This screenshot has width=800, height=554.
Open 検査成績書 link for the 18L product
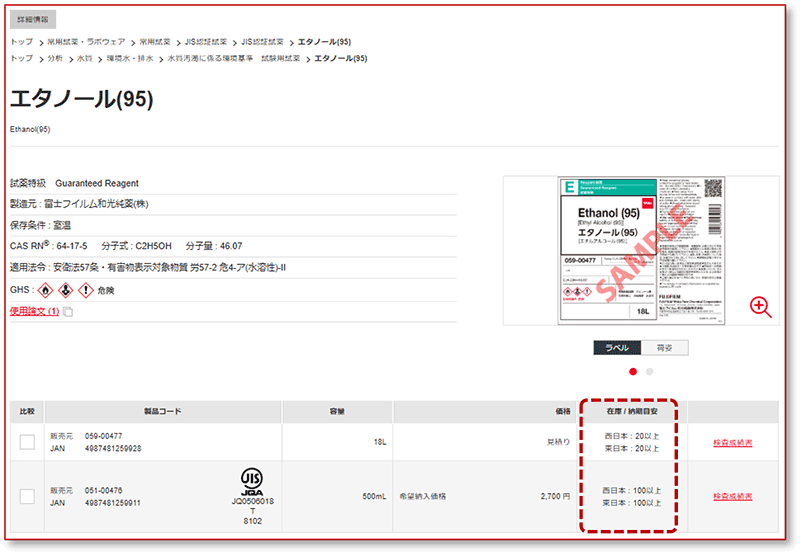point(732,442)
